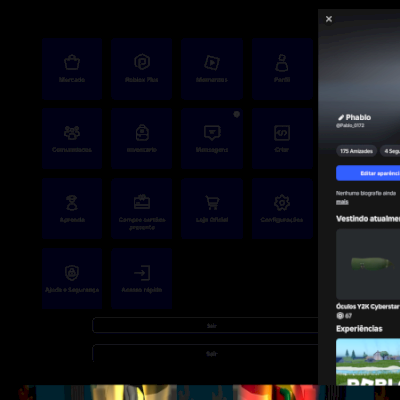400x400 pixels.
Task: Open the Inventário backpack tile
Action: coord(142,138)
